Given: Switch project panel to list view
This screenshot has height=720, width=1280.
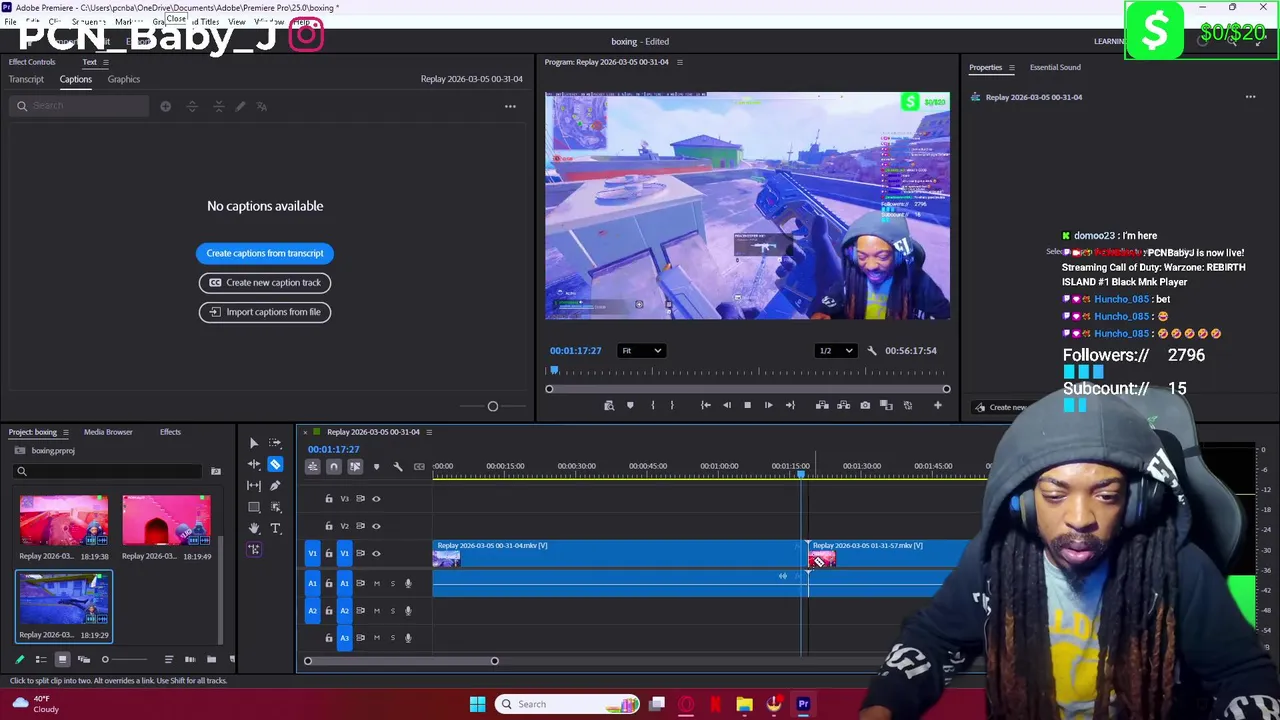Looking at the screenshot, I should [x=41, y=659].
